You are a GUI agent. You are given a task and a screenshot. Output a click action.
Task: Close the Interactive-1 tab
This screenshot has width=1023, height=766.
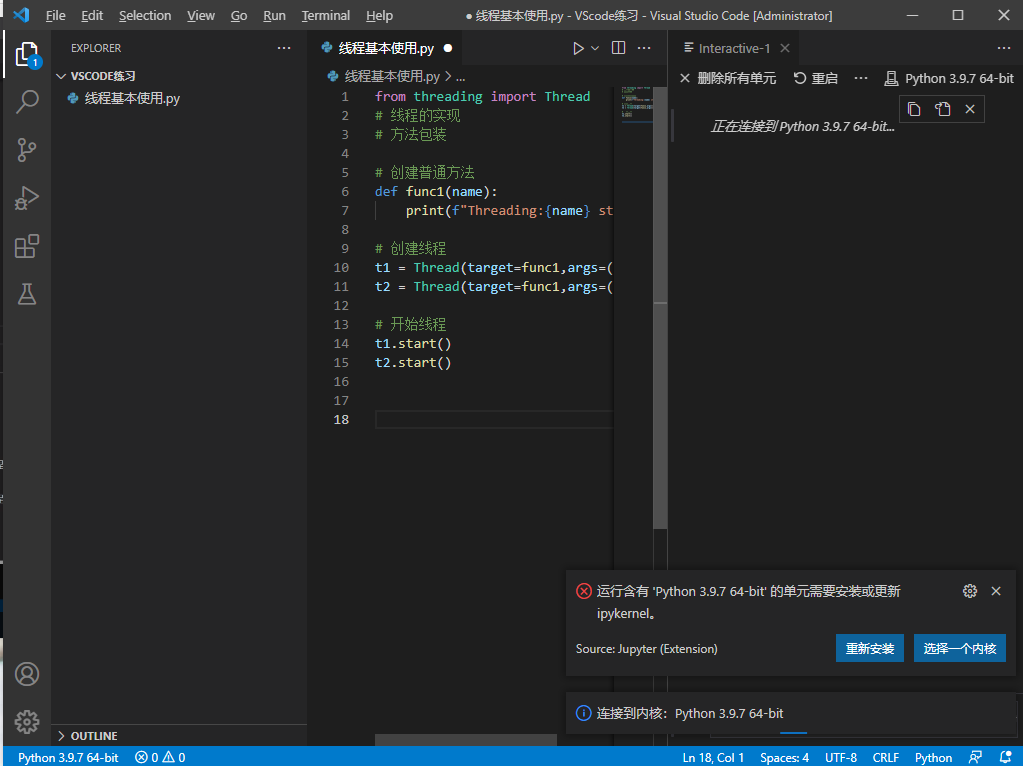click(785, 48)
